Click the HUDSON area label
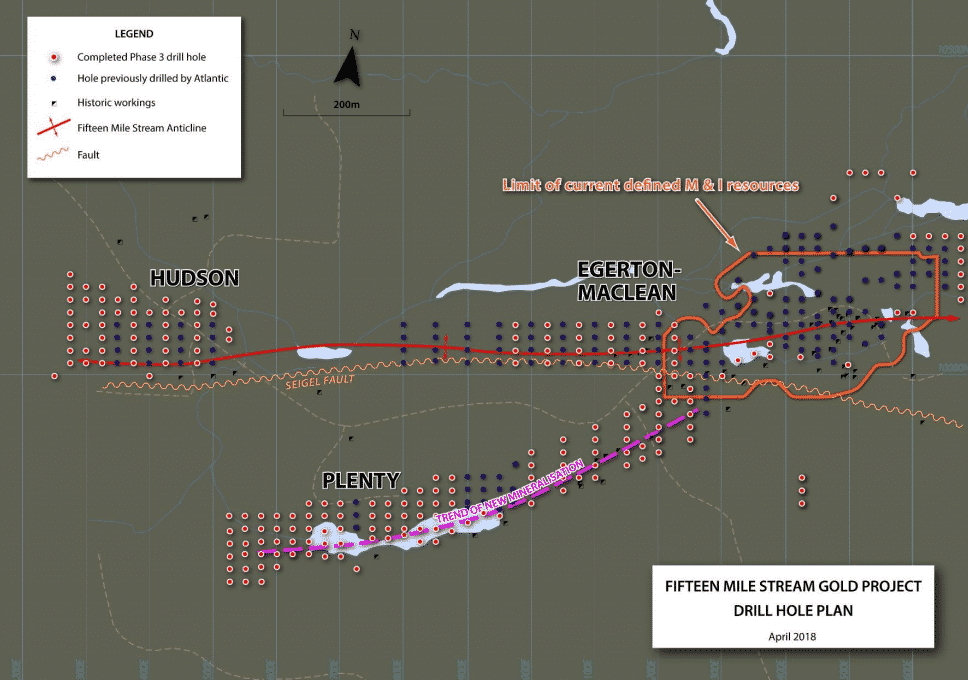The width and height of the screenshot is (968, 680). 194,278
